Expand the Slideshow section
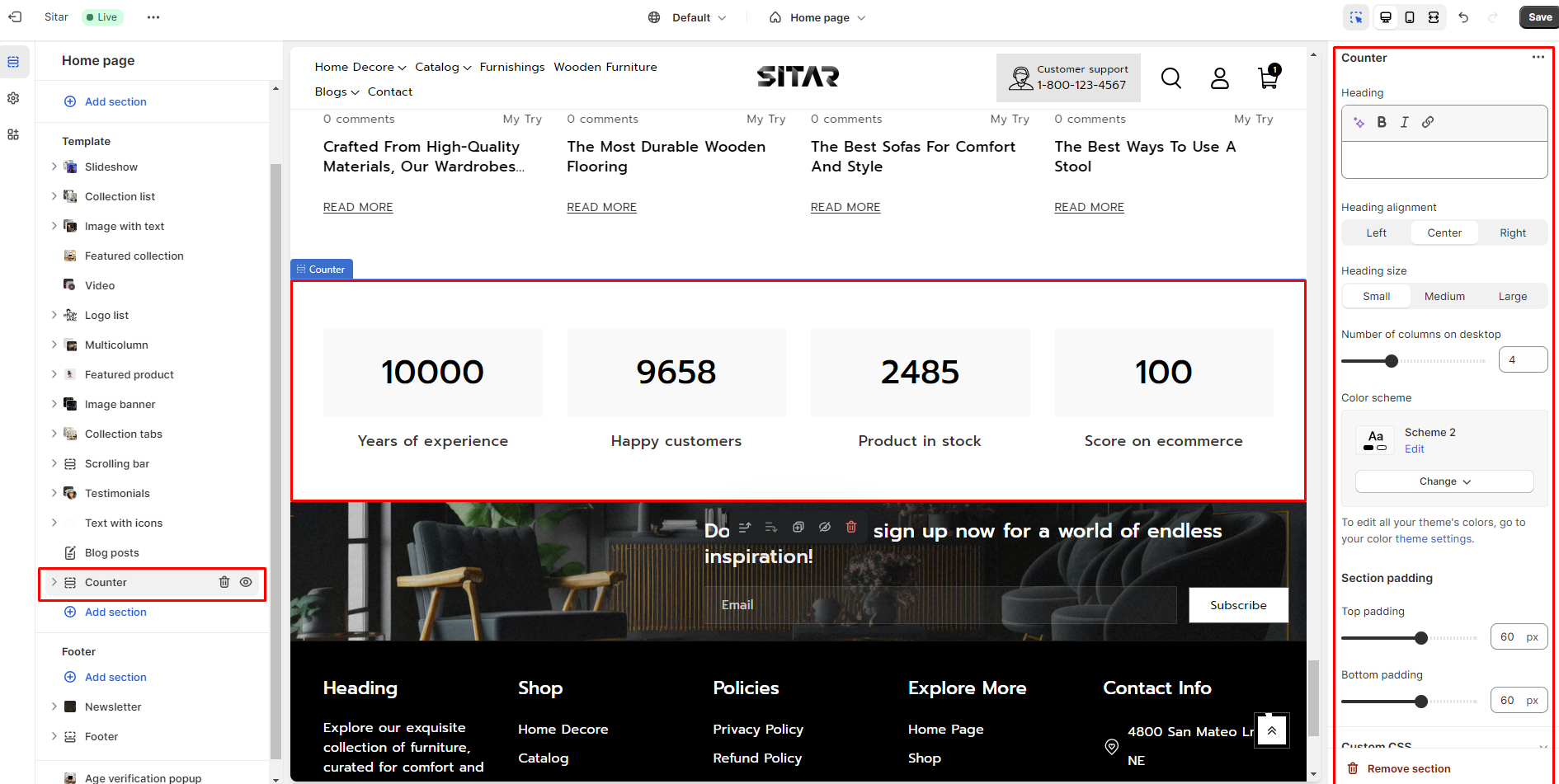1559x784 pixels. click(54, 167)
